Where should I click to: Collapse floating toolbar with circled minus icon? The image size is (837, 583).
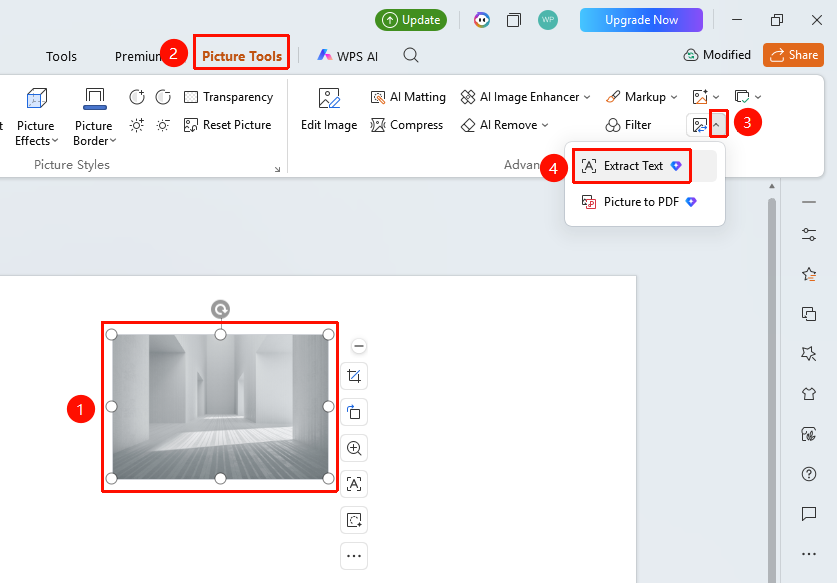pyautogui.click(x=359, y=346)
